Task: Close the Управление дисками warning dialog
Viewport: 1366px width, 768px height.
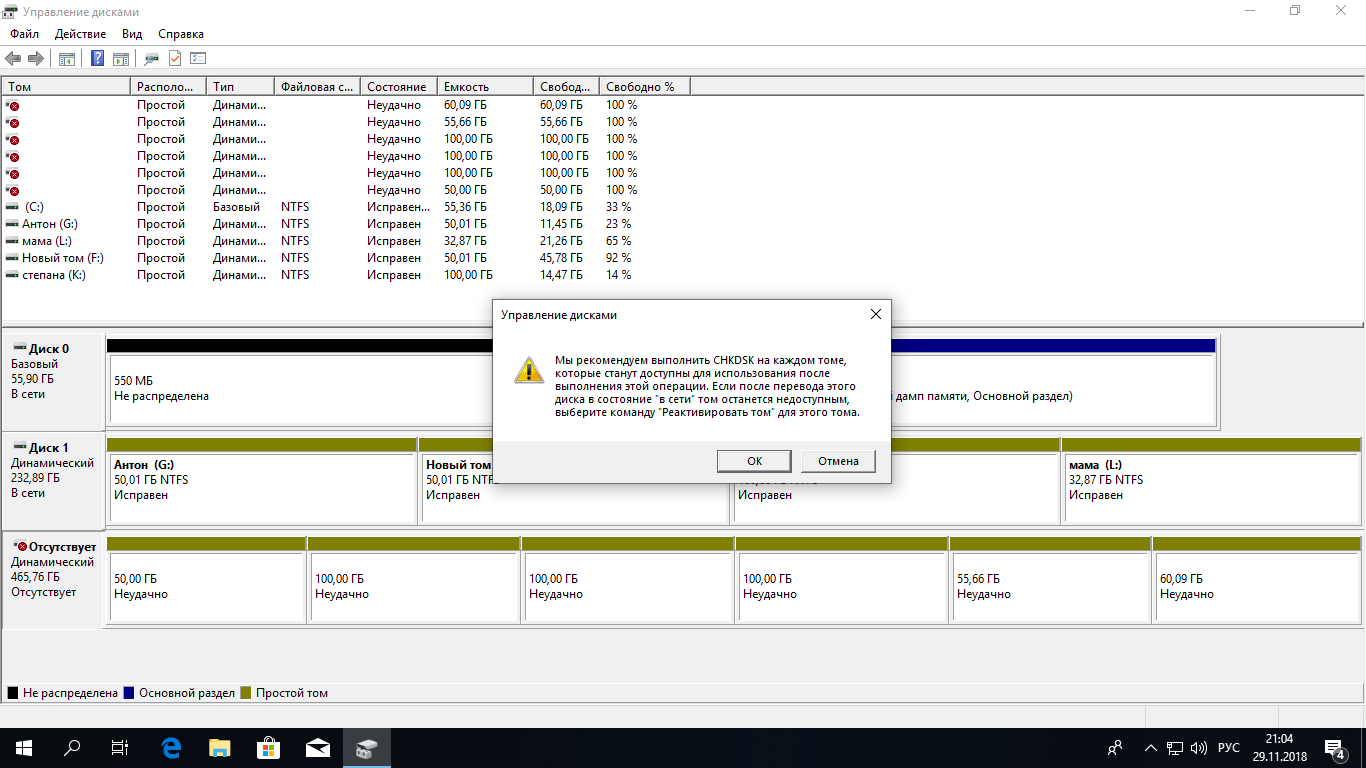Action: (875, 314)
